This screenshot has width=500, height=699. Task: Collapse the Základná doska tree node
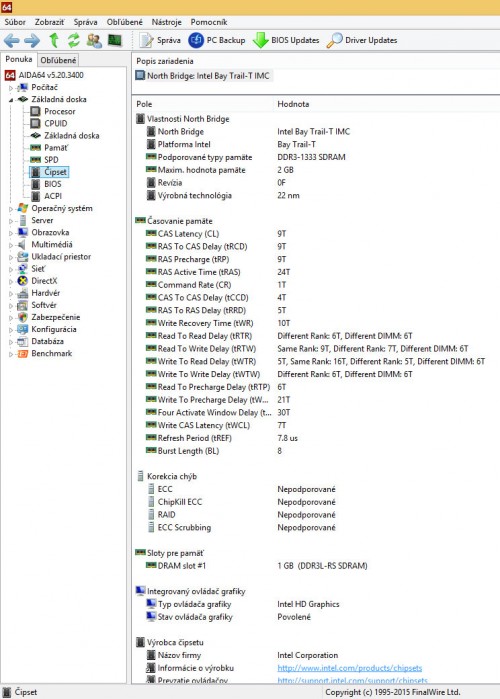11,100
